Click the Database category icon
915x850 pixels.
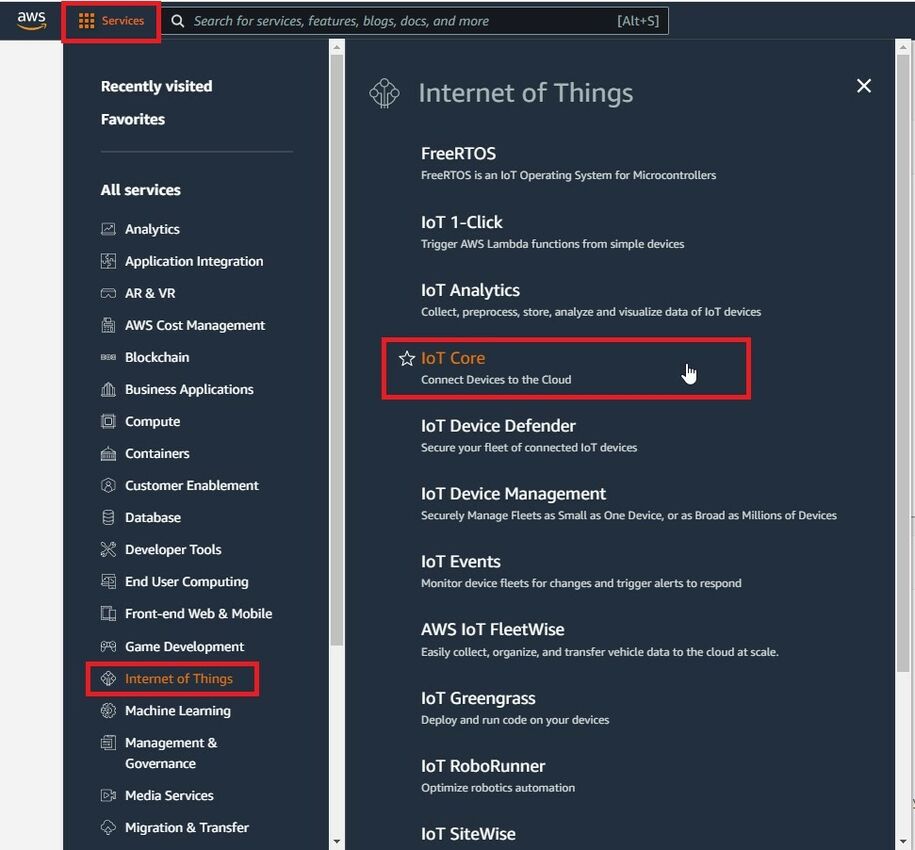click(108, 517)
